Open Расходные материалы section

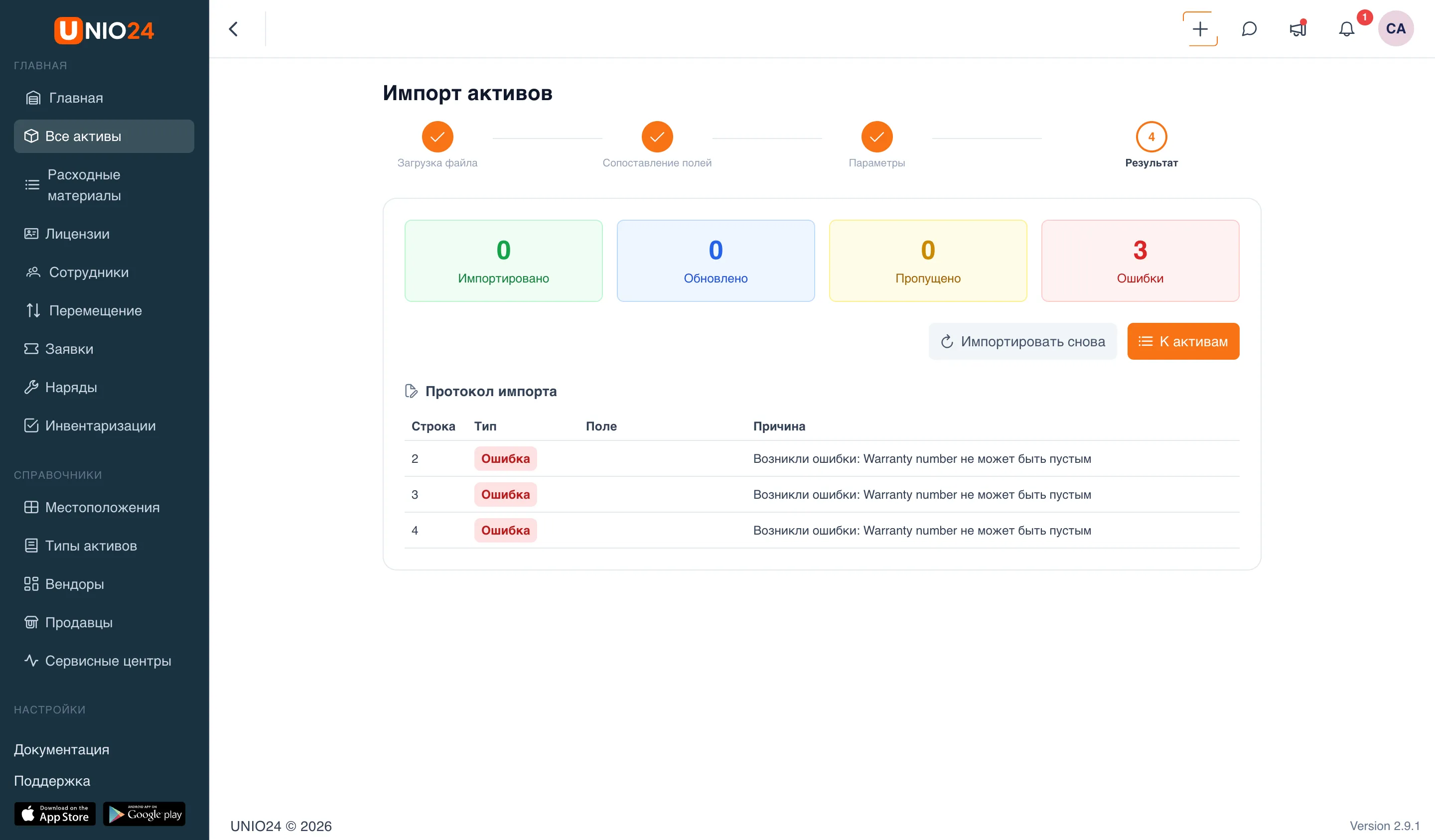(104, 185)
